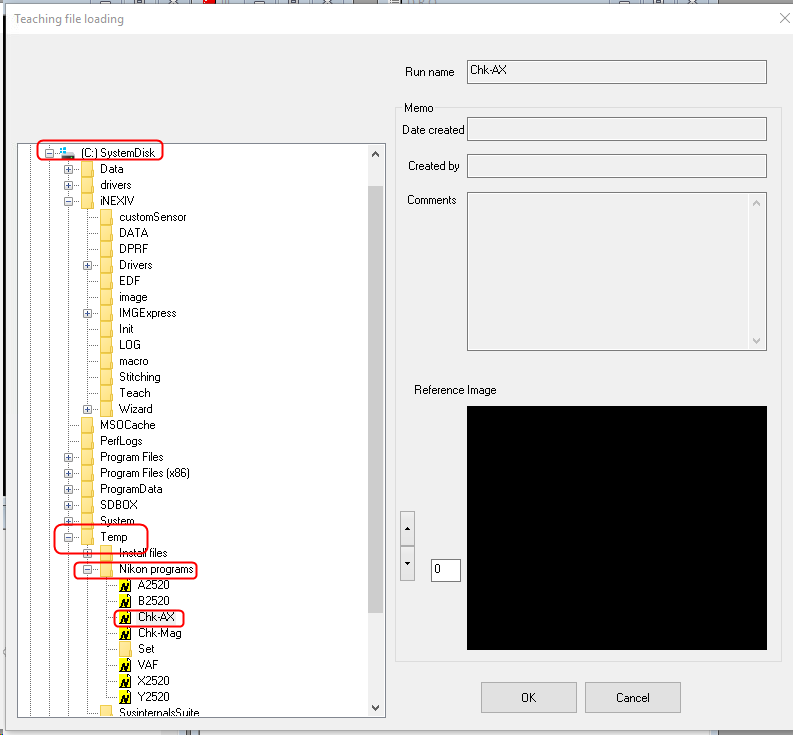Screen dimensions: 793x735
Task: Select the MSOCache folder label
Action: pyautogui.click(x=127, y=425)
